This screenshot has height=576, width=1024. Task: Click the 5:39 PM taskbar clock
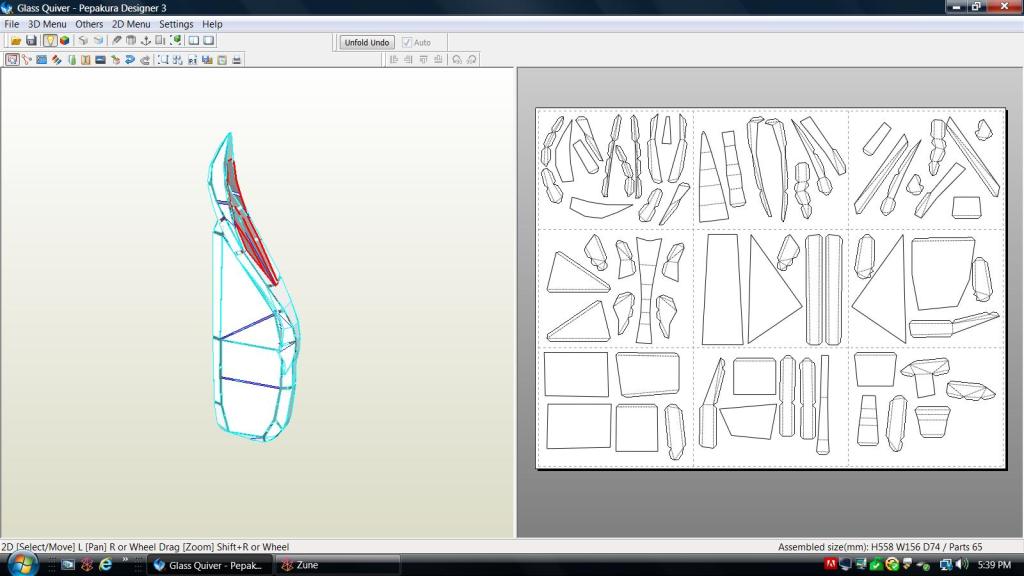click(995, 564)
